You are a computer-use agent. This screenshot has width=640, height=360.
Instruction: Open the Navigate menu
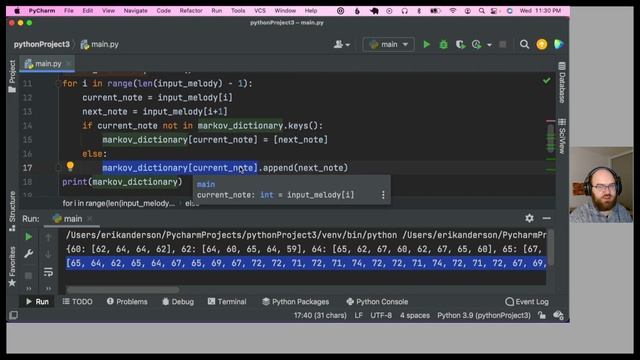[x=136, y=11]
